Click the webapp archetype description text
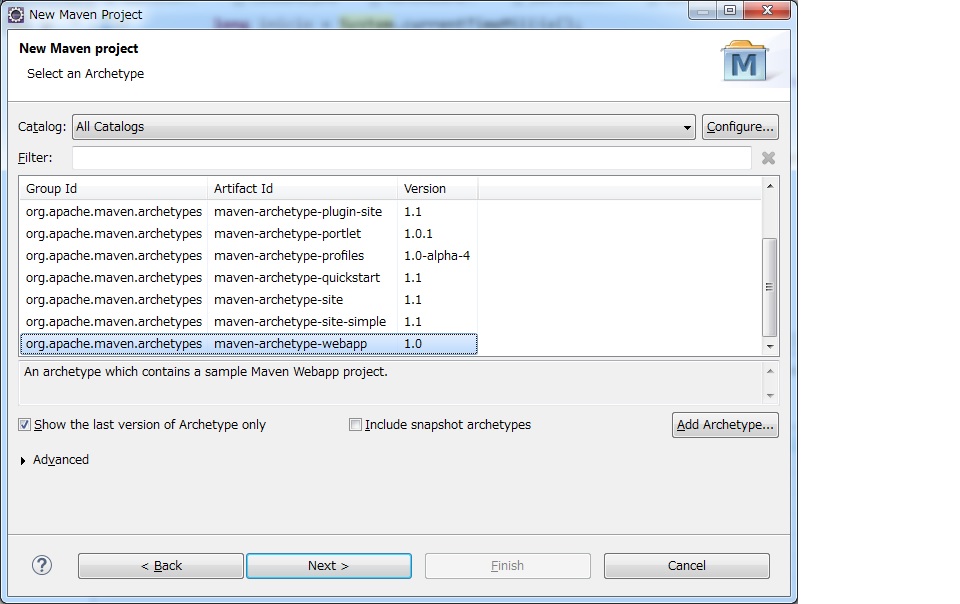Viewport: 960px width, 604px height. [x=206, y=371]
